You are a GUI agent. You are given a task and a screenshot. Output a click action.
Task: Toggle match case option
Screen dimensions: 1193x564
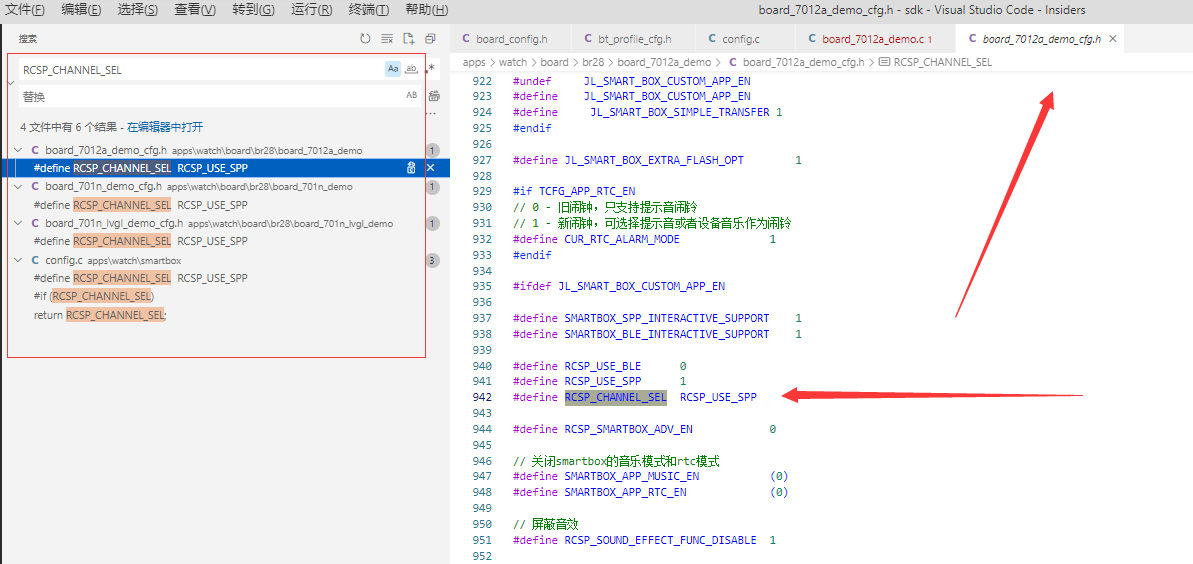click(x=393, y=69)
